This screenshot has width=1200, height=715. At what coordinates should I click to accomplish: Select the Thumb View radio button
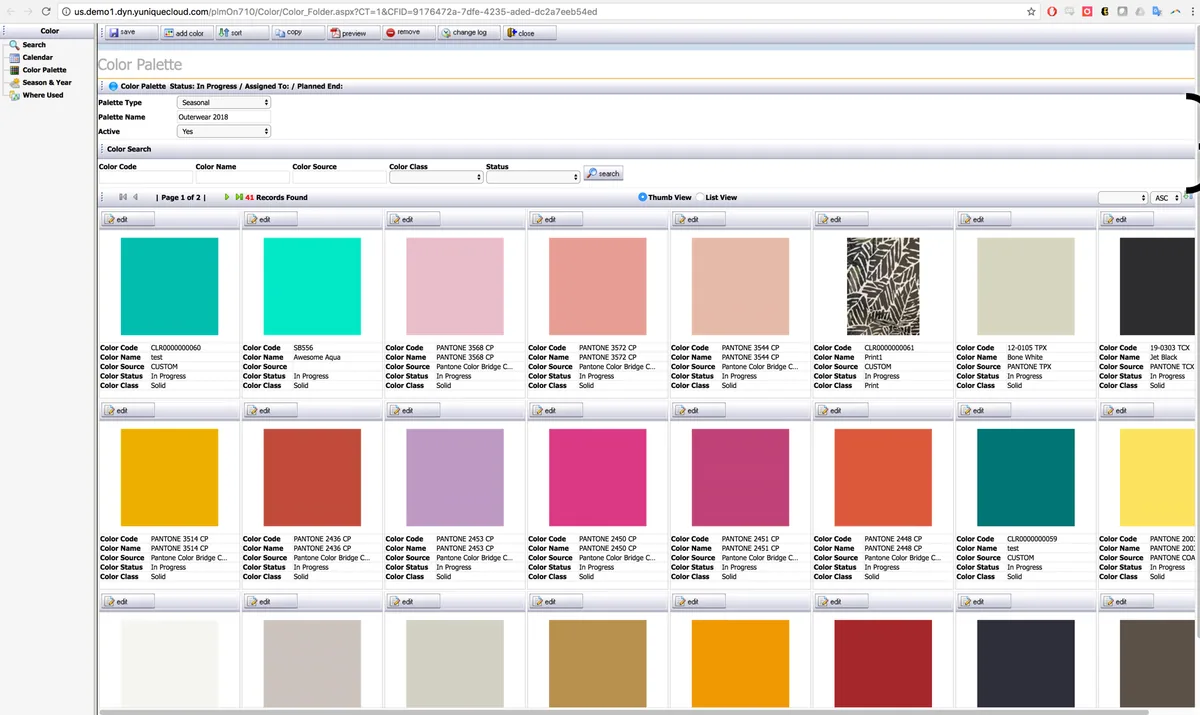pyautogui.click(x=642, y=197)
